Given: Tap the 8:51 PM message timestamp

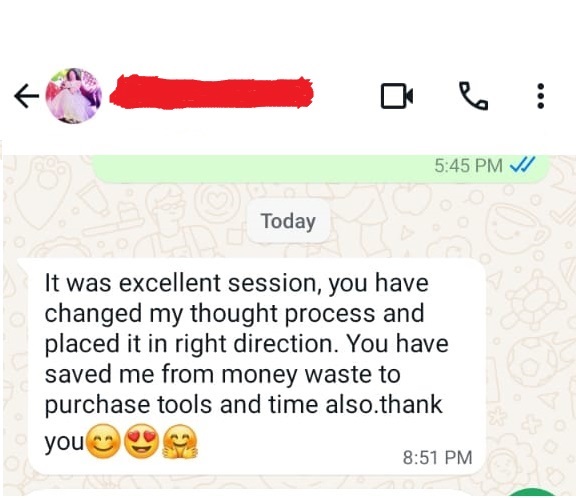Looking at the screenshot, I should [437, 458].
